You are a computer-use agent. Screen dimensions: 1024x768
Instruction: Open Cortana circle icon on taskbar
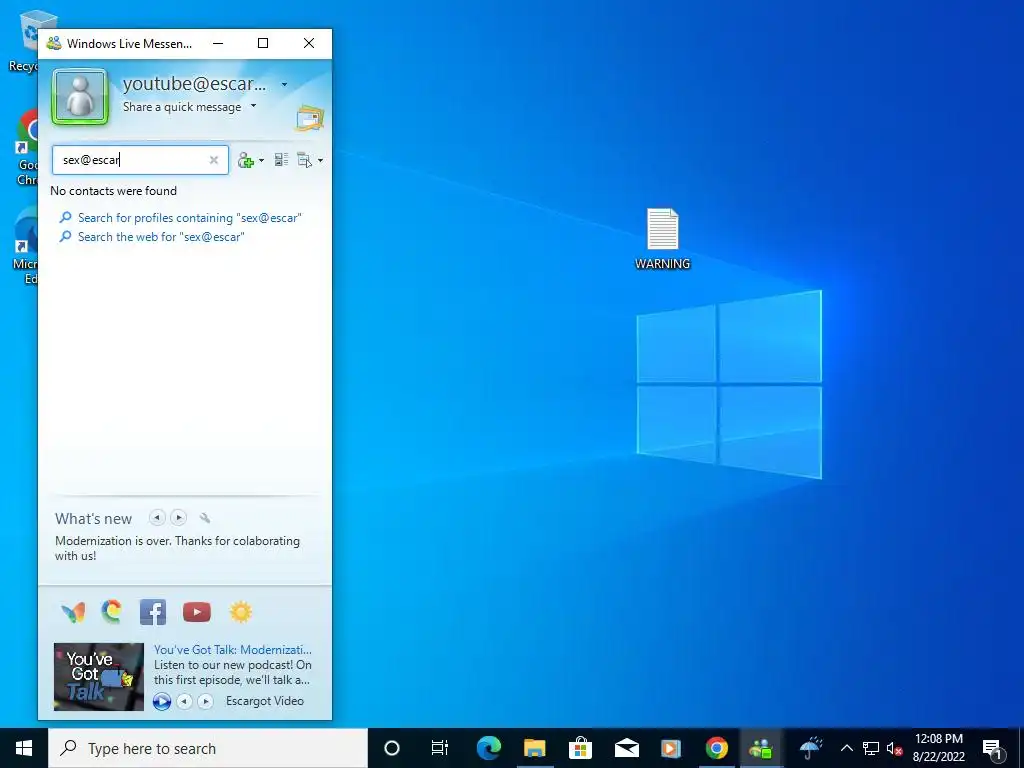pos(392,748)
